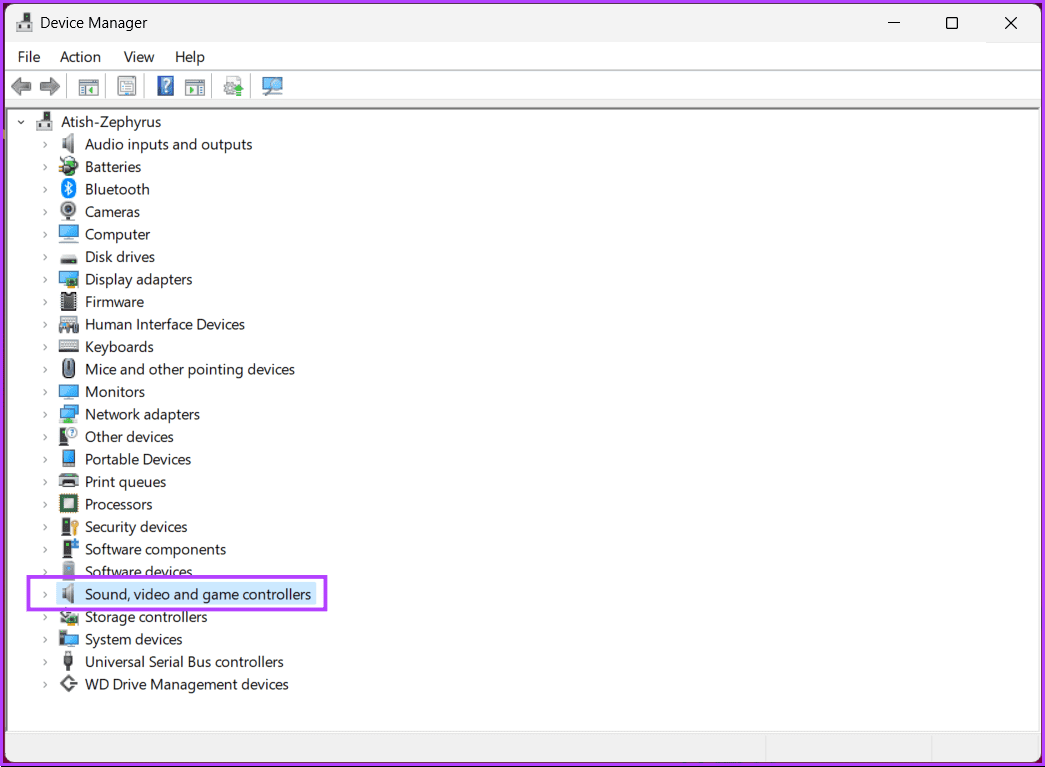Select the Processors category

(x=119, y=504)
